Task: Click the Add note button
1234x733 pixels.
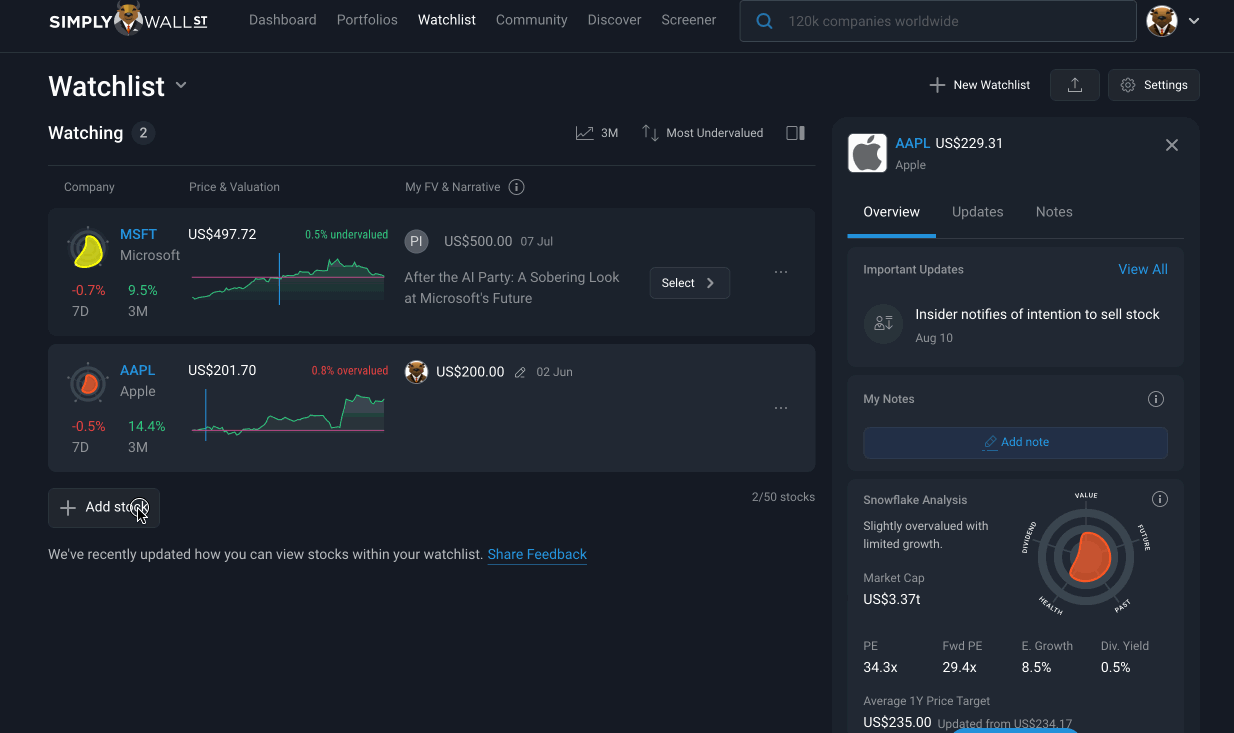Action: 1015,442
